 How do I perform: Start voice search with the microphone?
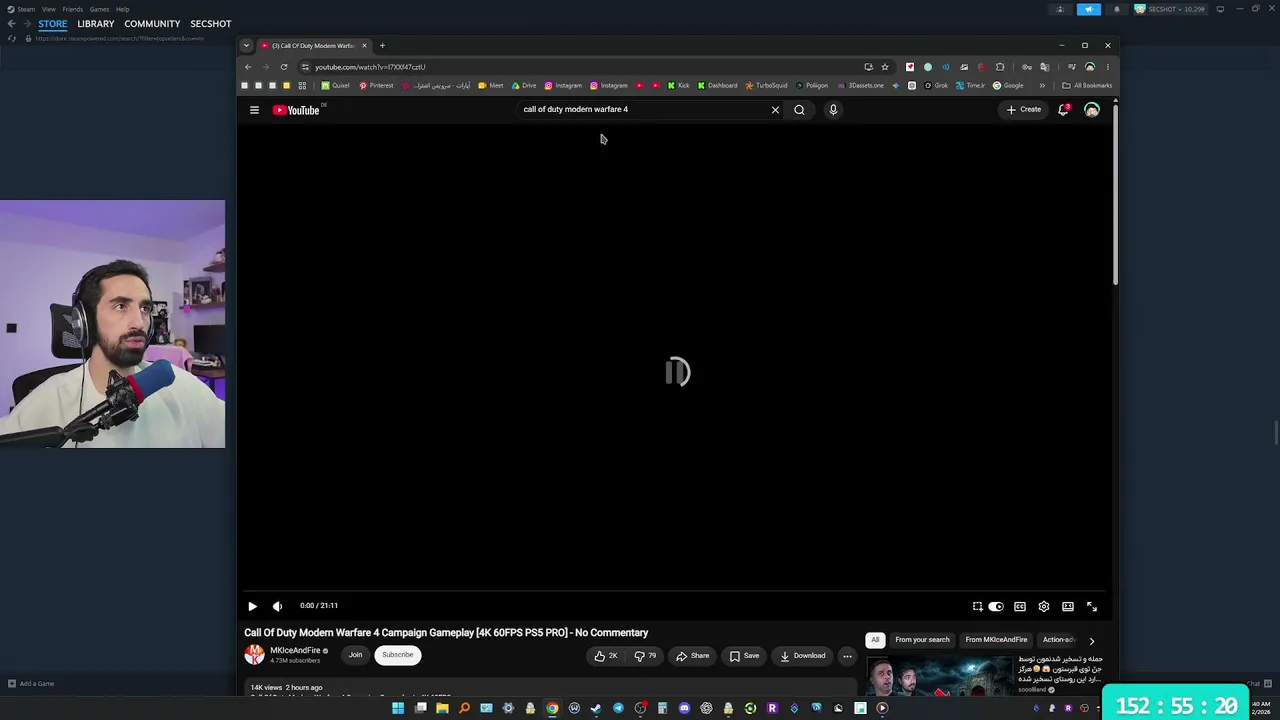(x=833, y=110)
